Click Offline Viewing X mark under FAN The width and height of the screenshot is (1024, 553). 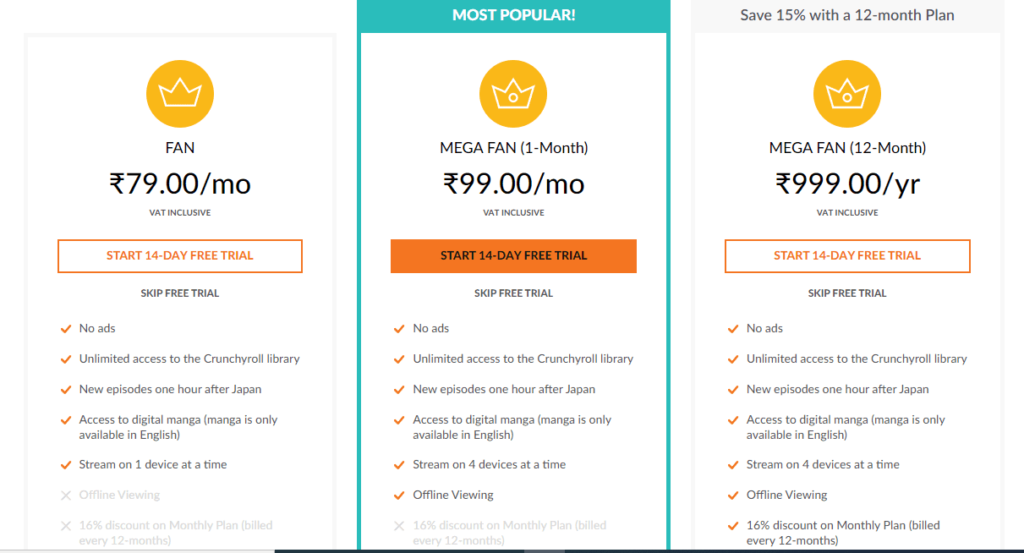point(66,495)
